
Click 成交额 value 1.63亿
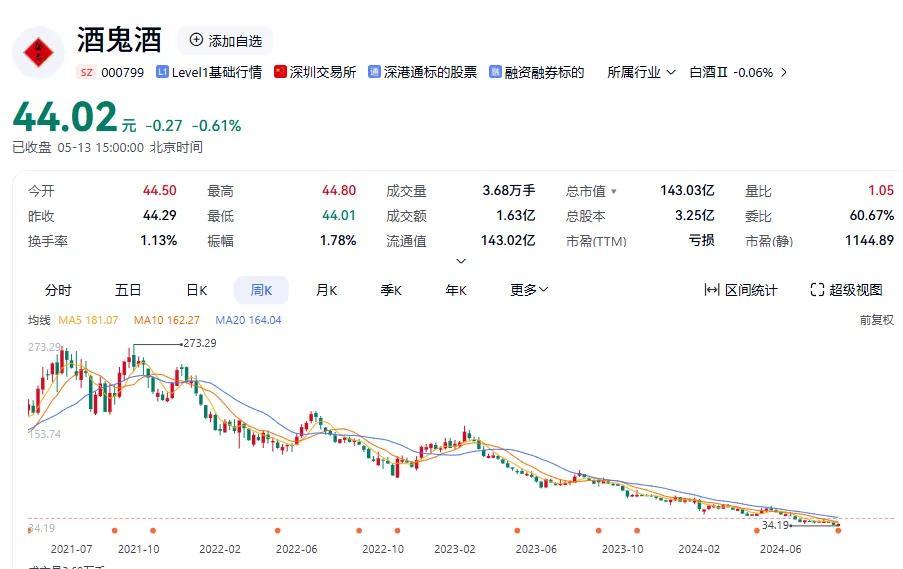[515, 215]
